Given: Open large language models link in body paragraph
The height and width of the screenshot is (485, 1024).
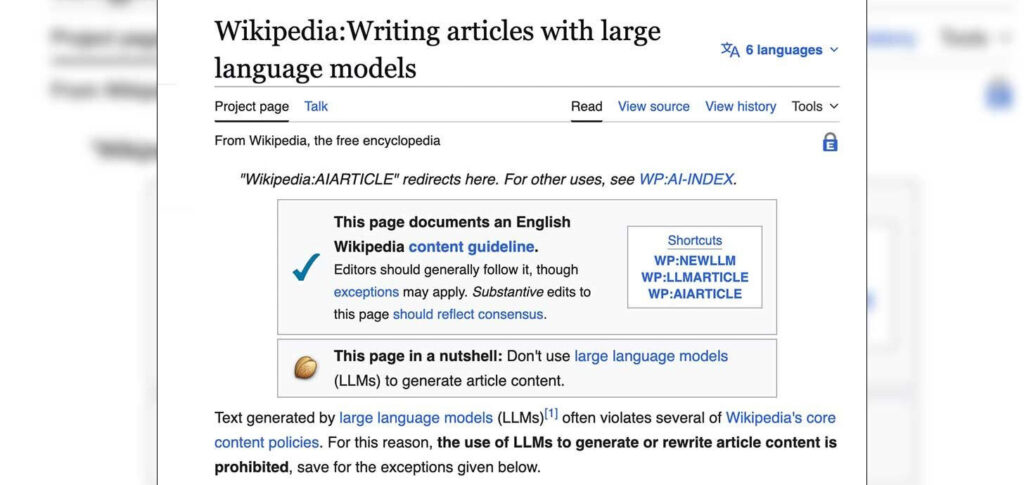Looking at the screenshot, I should (x=416, y=418).
